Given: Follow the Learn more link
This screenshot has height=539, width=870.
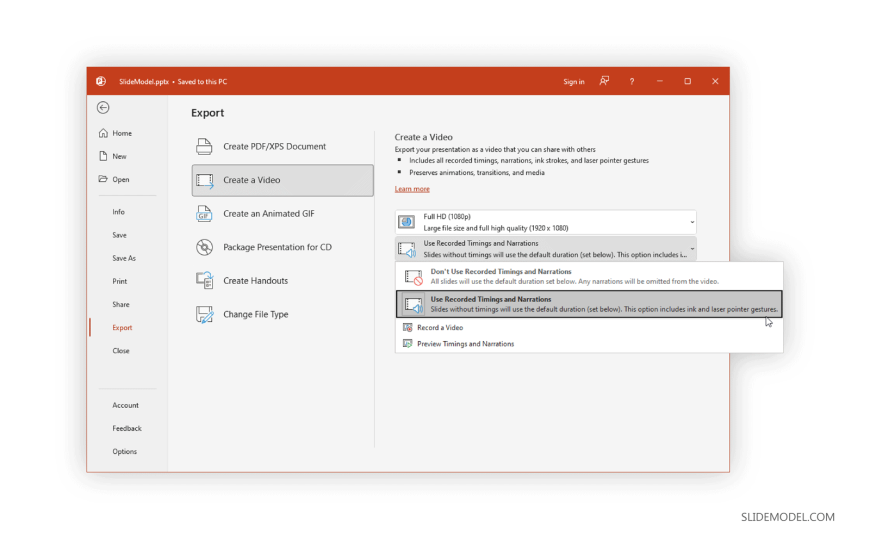Looking at the screenshot, I should (412, 189).
